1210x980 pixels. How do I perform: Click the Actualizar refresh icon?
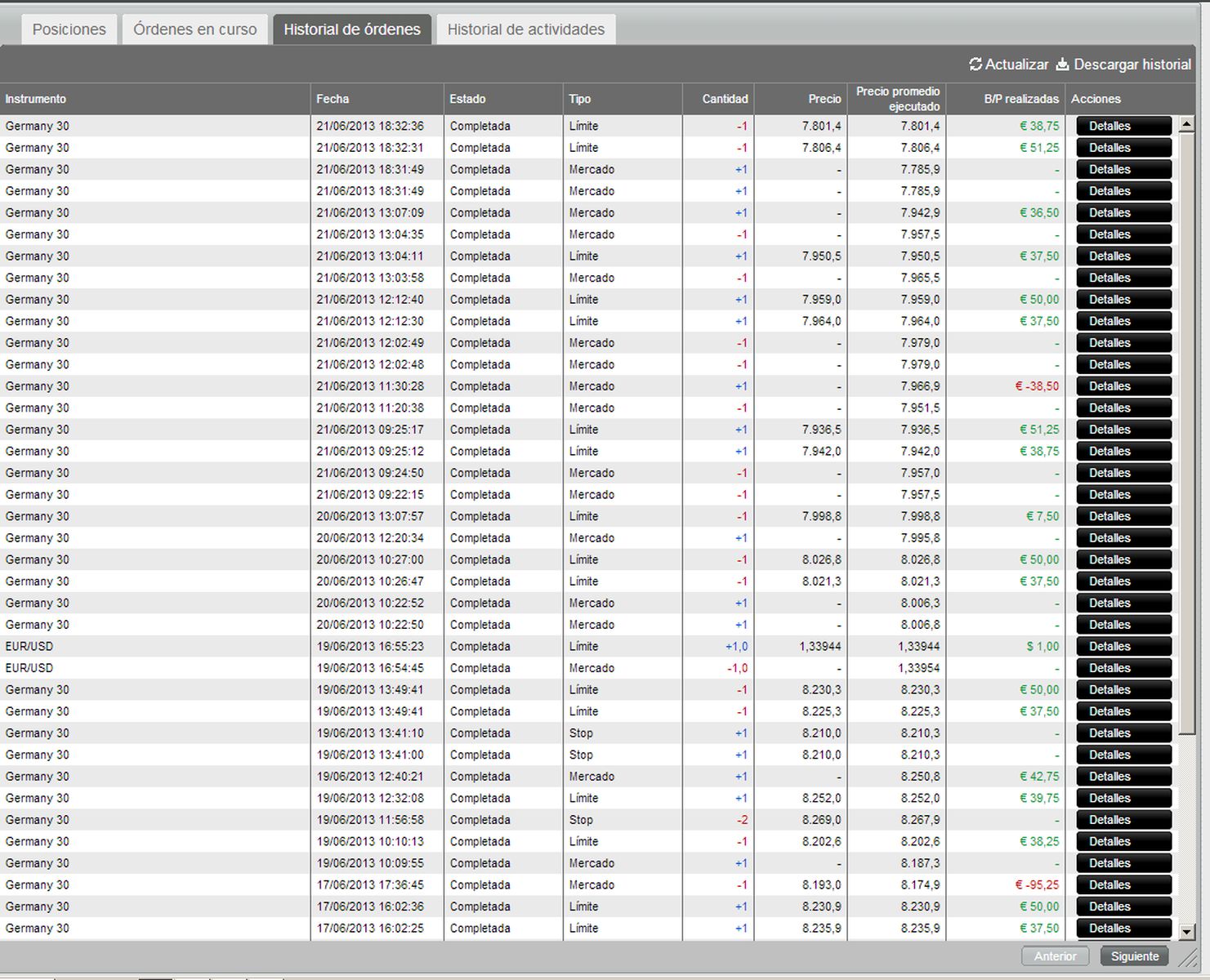click(x=976, y=64)
